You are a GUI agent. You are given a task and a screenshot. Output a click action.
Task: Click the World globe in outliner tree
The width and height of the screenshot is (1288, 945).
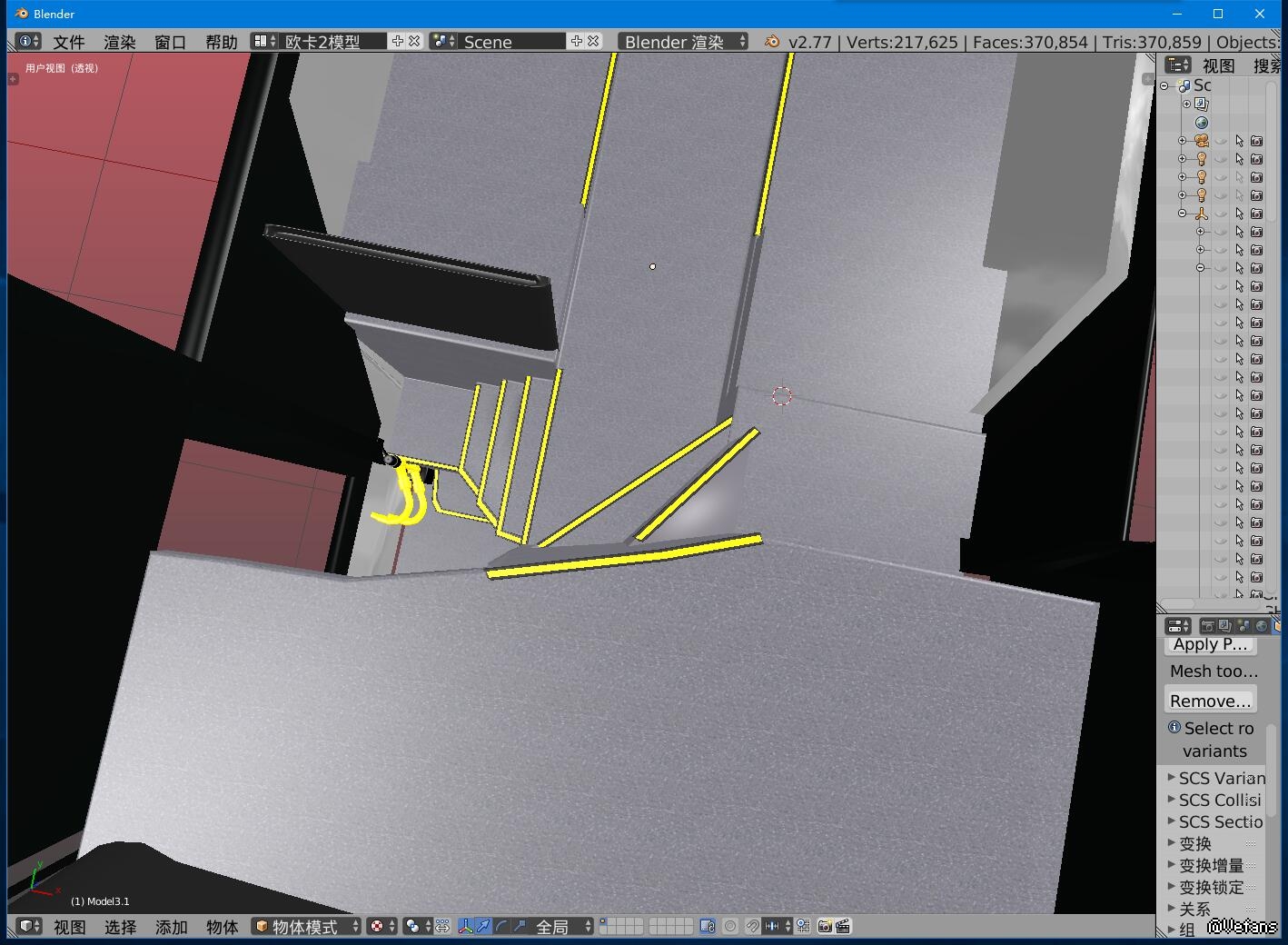[1202, 123]
